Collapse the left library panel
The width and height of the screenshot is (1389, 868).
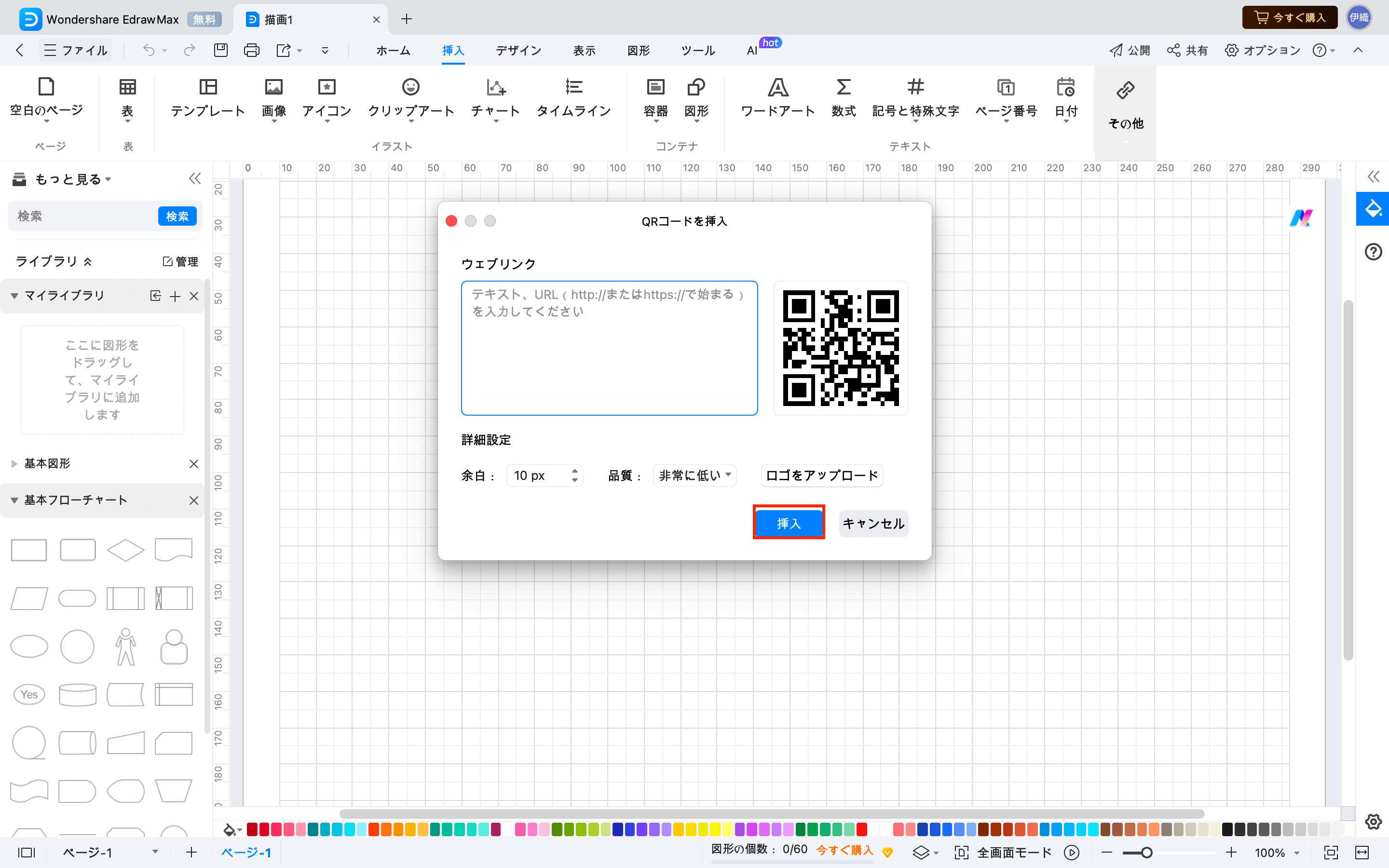pyautogui.click(x=195, y=179)
